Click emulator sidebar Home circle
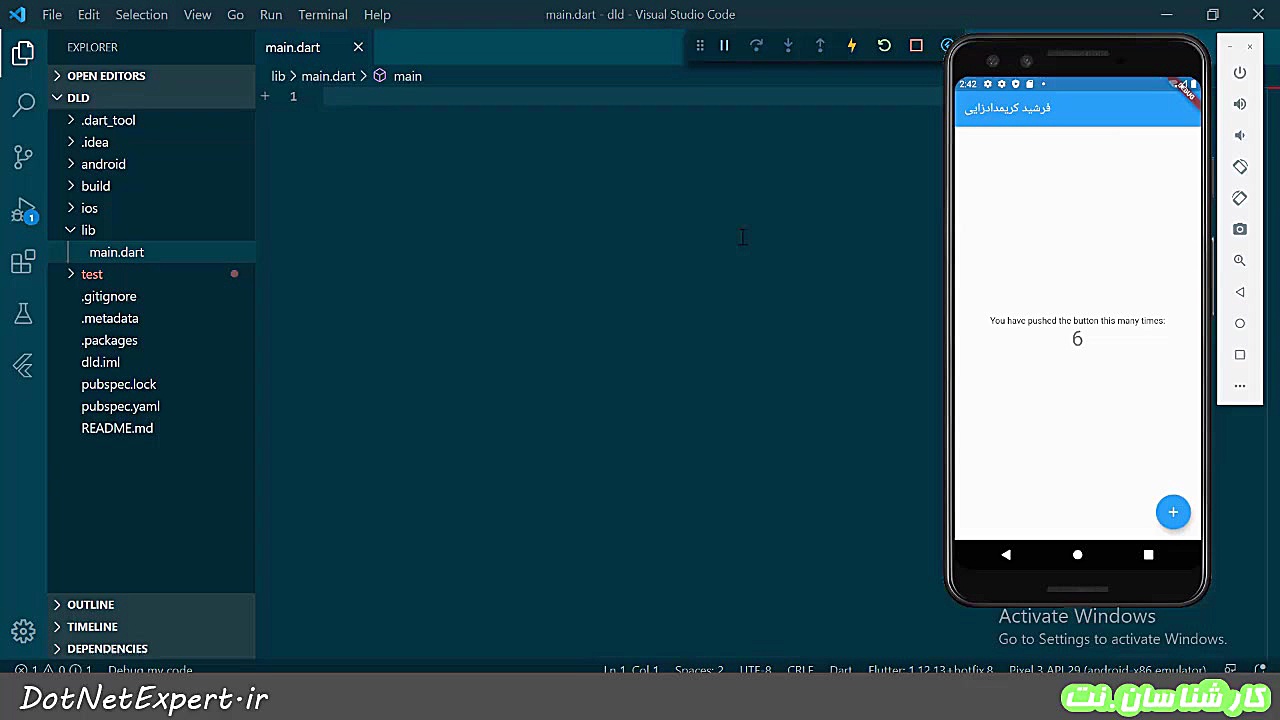1280x720 pixels. point(1240,323)
